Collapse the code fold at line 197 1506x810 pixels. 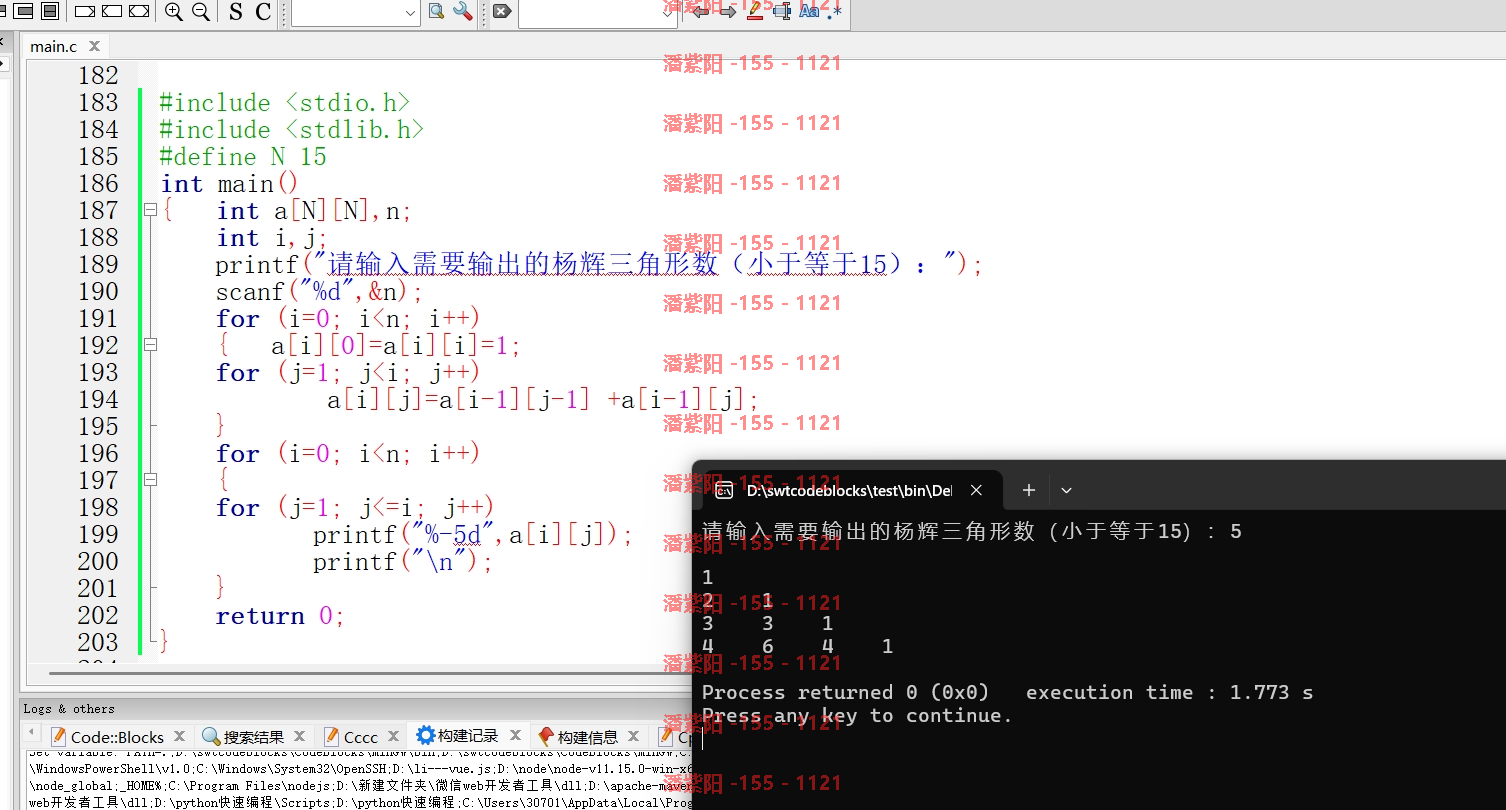(150, 480)
